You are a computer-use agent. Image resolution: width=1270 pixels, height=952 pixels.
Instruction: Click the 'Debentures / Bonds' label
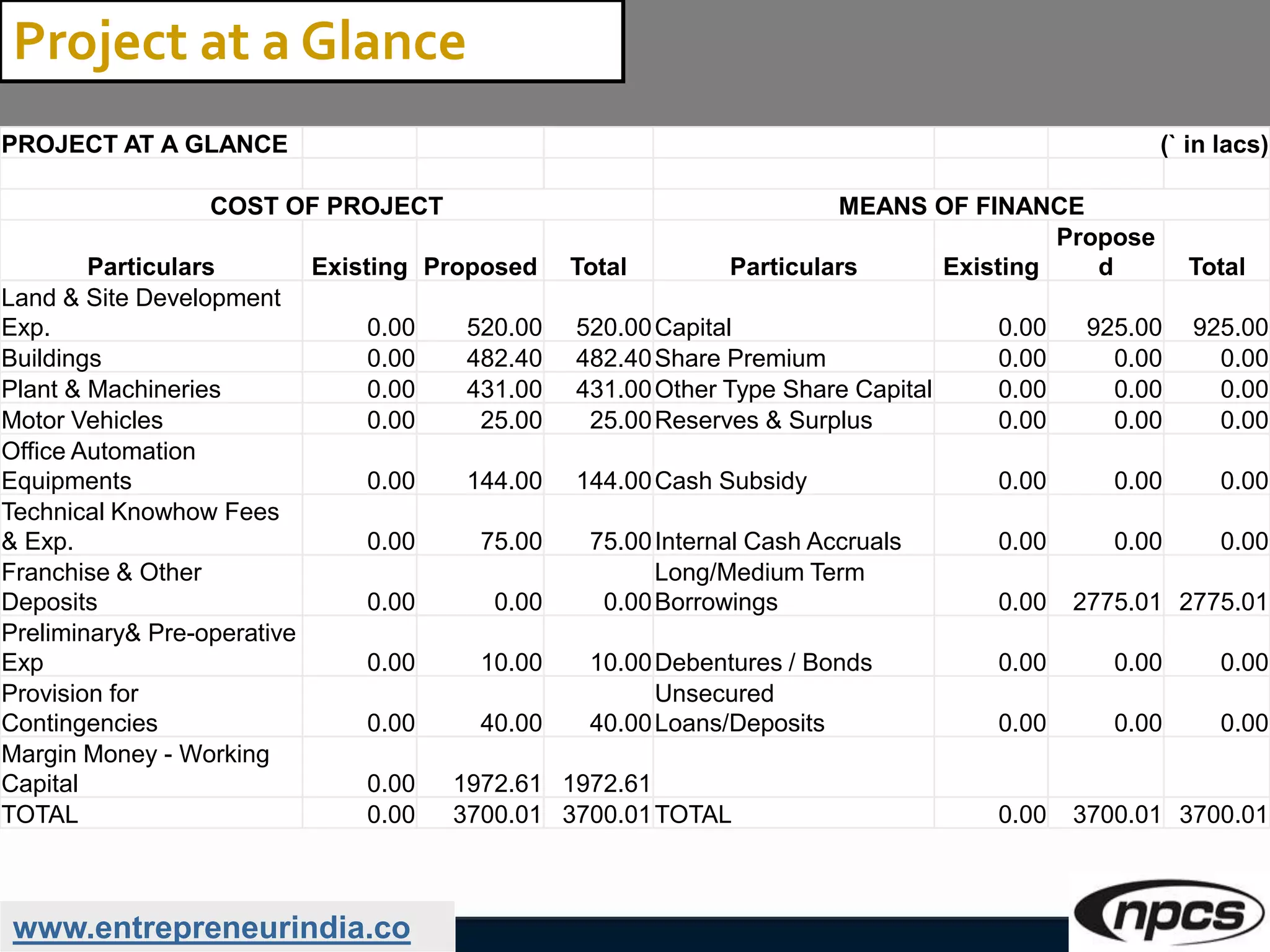[763, 663]
